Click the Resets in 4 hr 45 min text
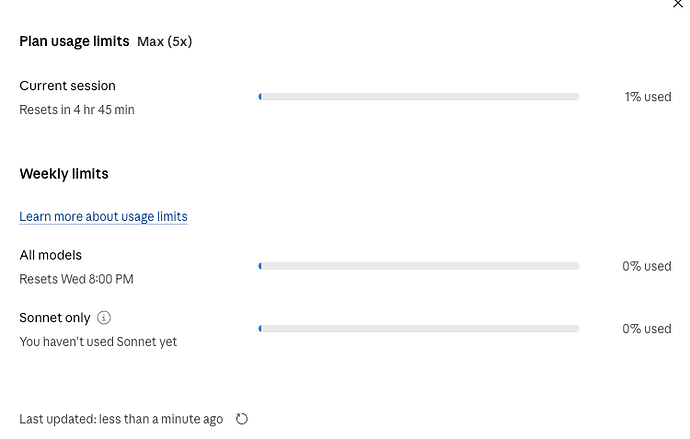Image resolution: width=690 pixels, height=439 pixels. point(77,110)
